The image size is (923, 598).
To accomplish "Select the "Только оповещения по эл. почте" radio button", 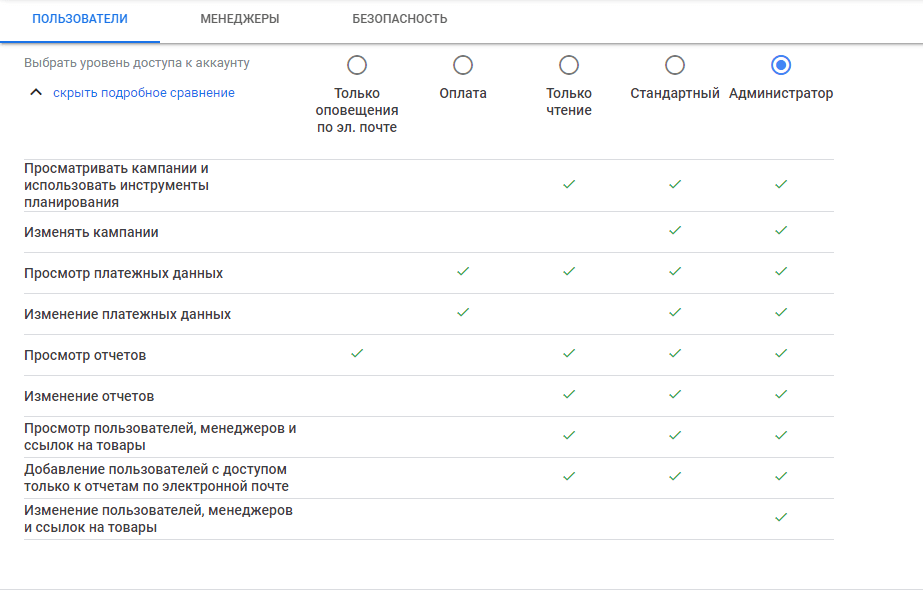I will click(x=357, y=65).
